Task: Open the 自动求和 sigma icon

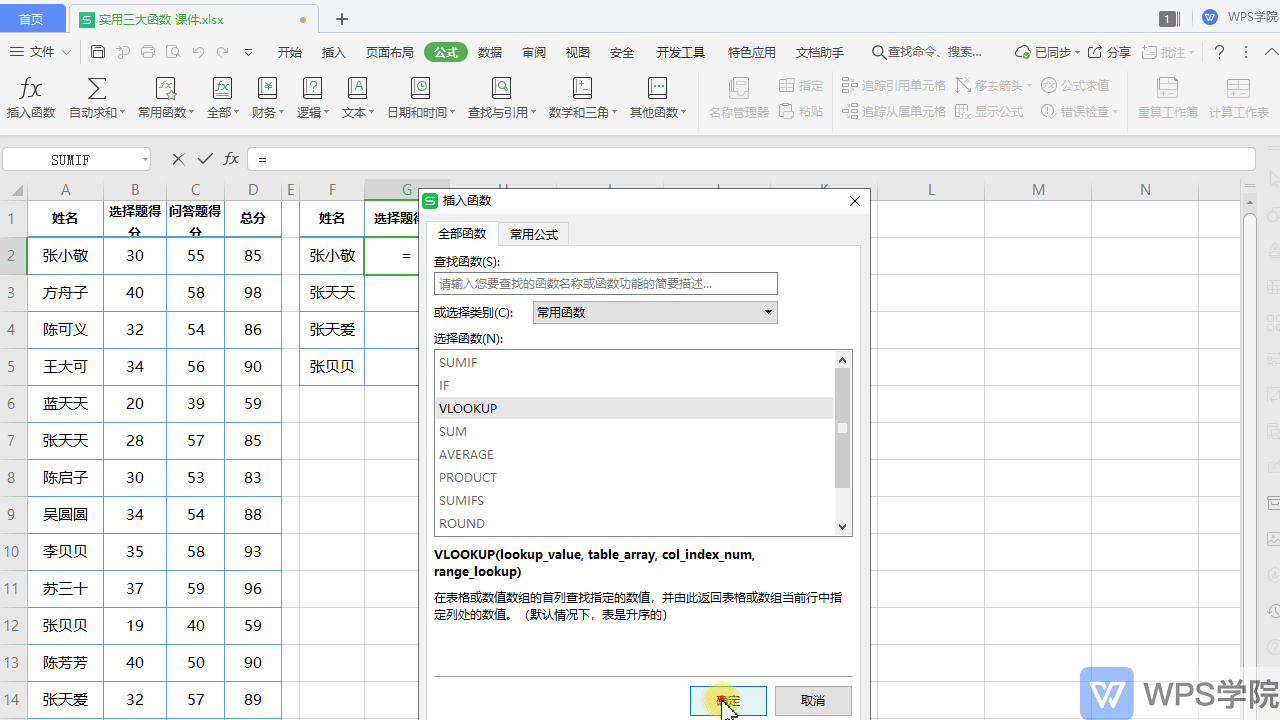Action: click(97, 89)
